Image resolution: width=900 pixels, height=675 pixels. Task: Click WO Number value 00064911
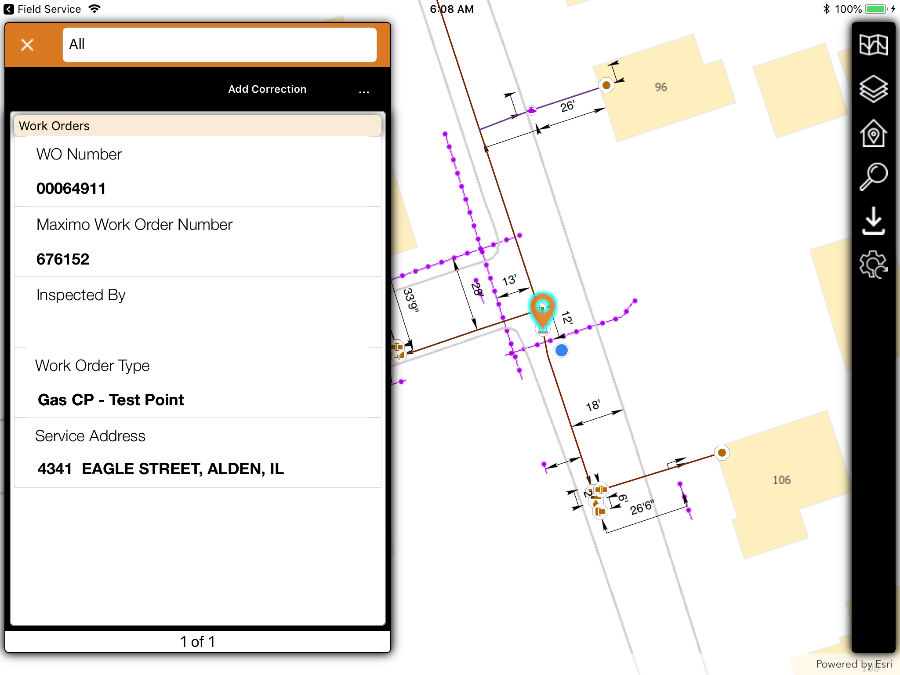pyautogui.click(x=71, y=189)
